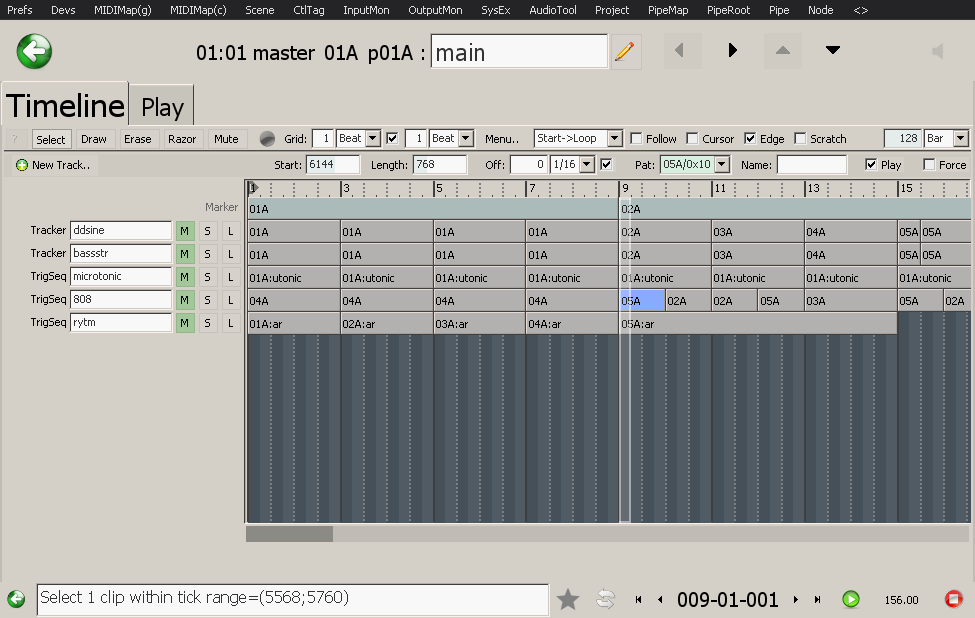Mute the 808 TrigSeq with its M button

pos(186,300)
